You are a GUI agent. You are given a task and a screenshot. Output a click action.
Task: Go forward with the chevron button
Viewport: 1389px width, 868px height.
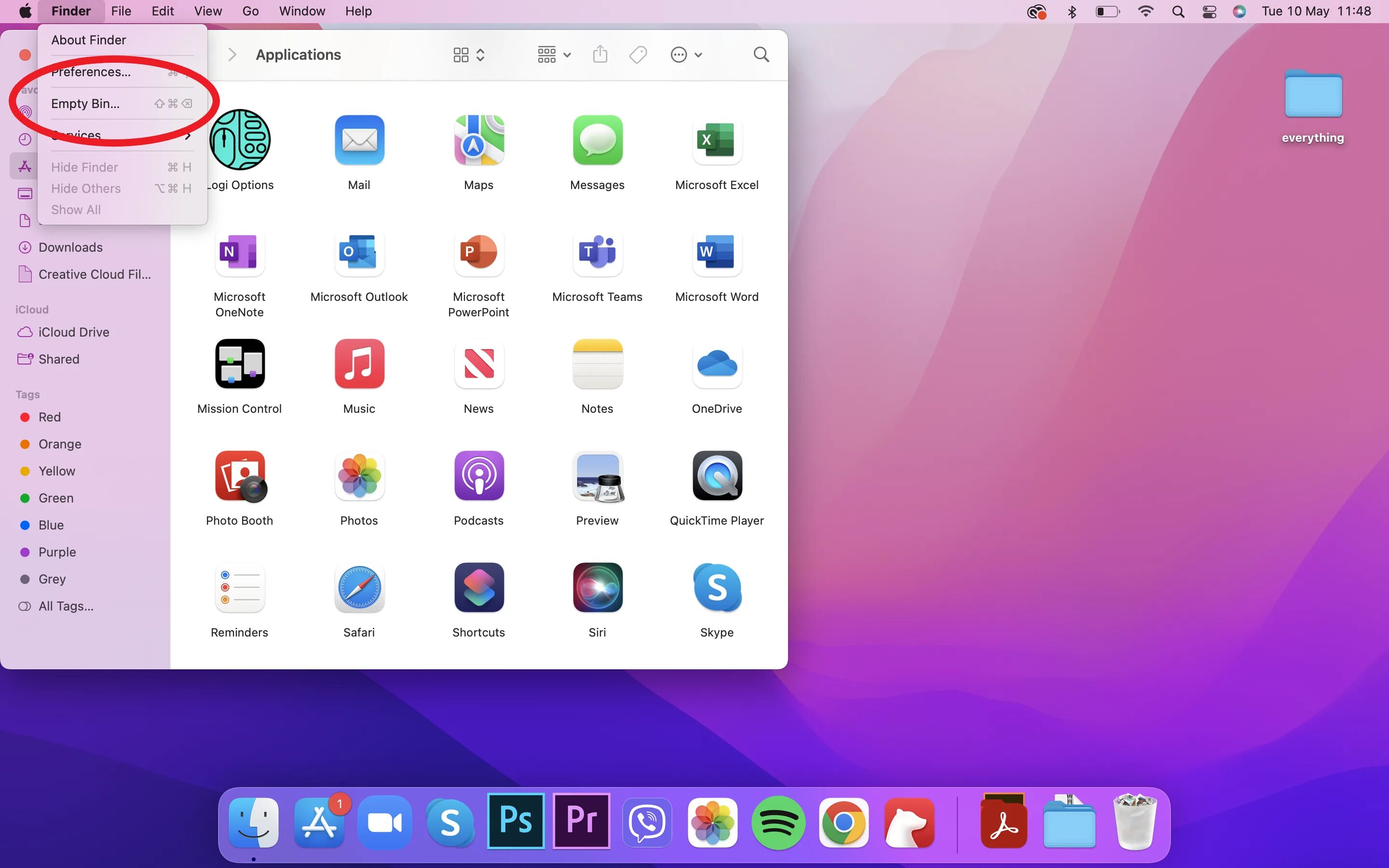pyautogui.click(x=232, y=55)
